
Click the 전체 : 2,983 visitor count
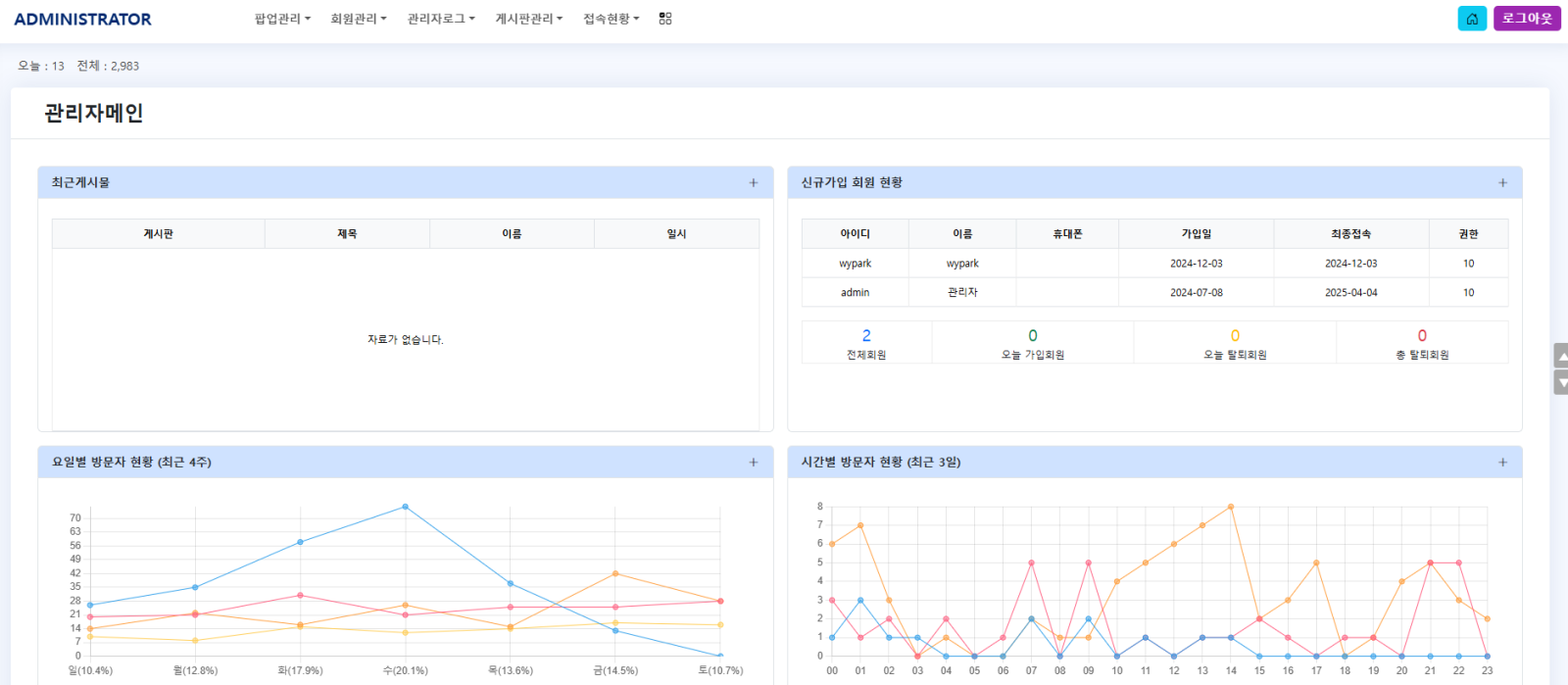click(108, 66)
